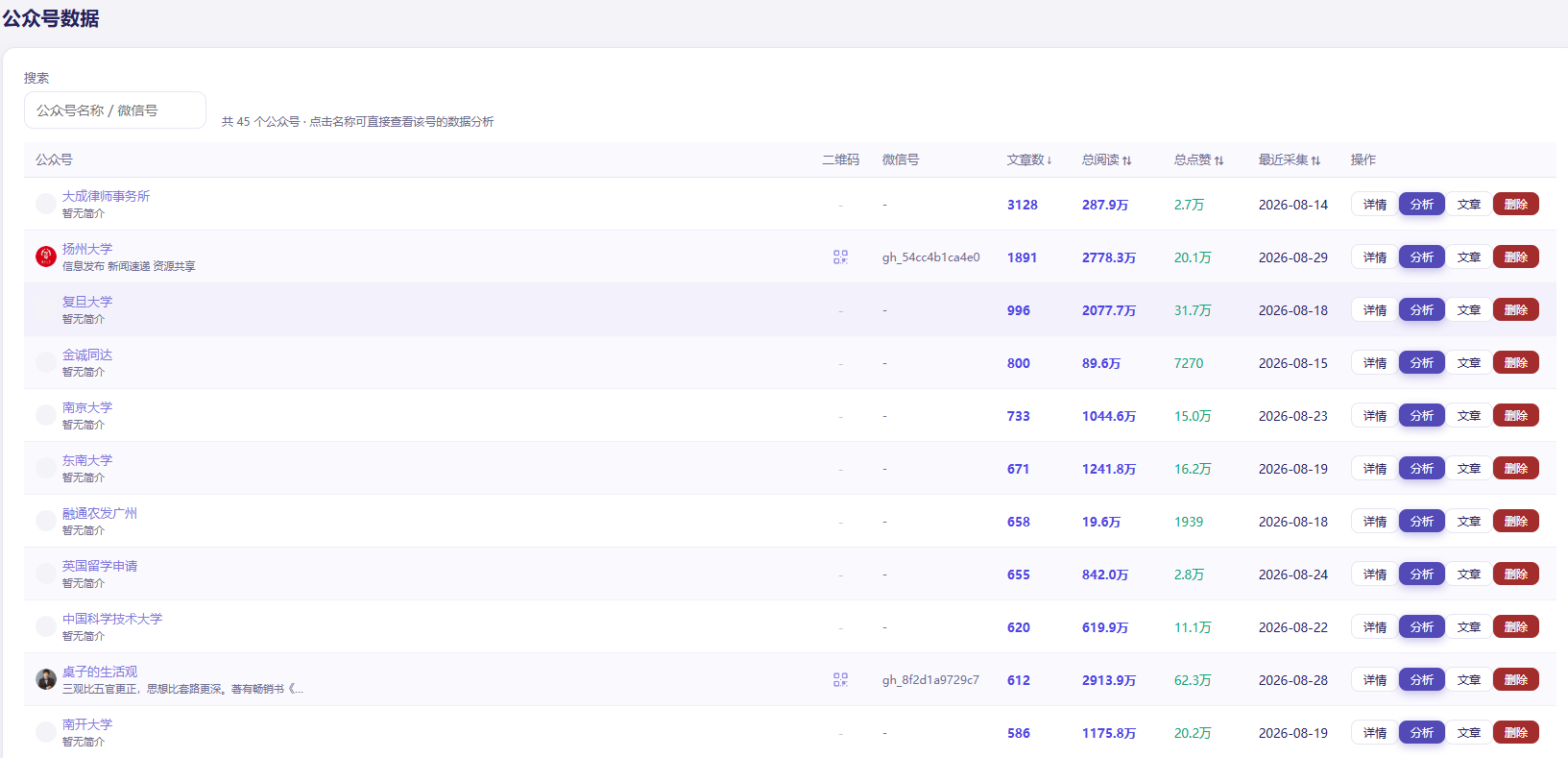Click 分析 for 英国留学申请

pyautogui.click(x=1422, y=575)
